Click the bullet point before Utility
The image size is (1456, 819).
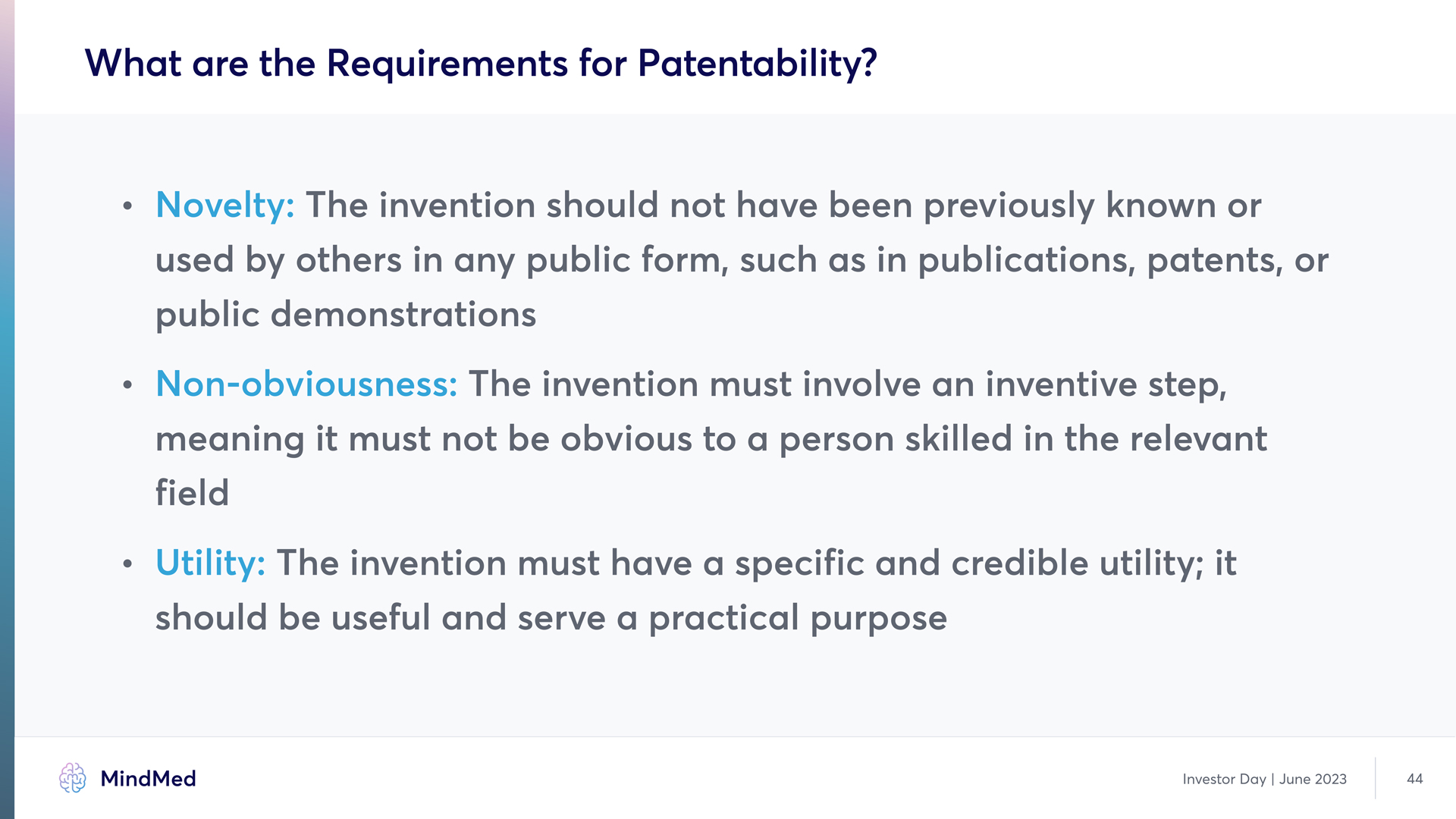(127, 564)
